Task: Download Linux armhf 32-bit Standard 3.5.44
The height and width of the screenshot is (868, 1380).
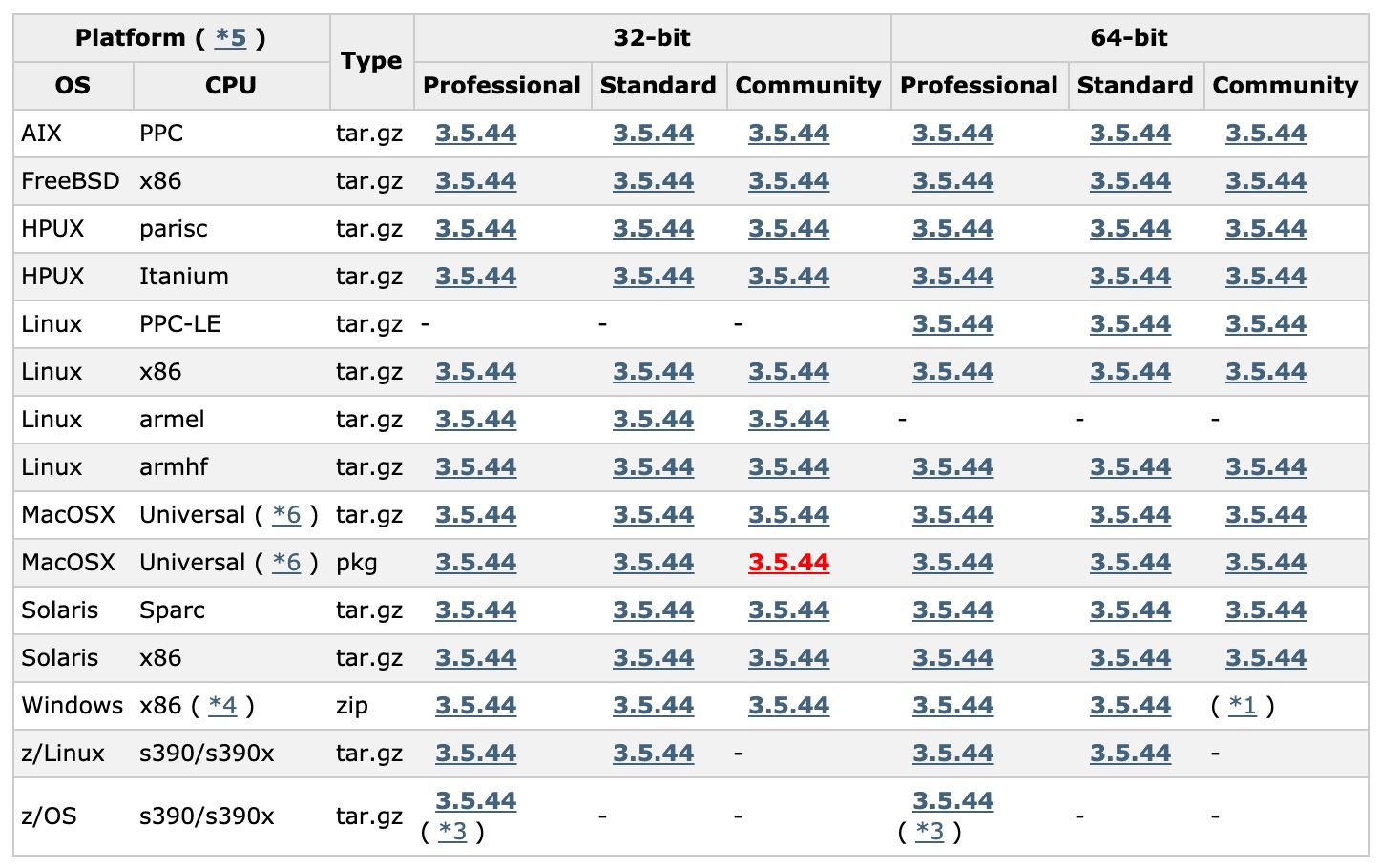Action: click(653, 467)
